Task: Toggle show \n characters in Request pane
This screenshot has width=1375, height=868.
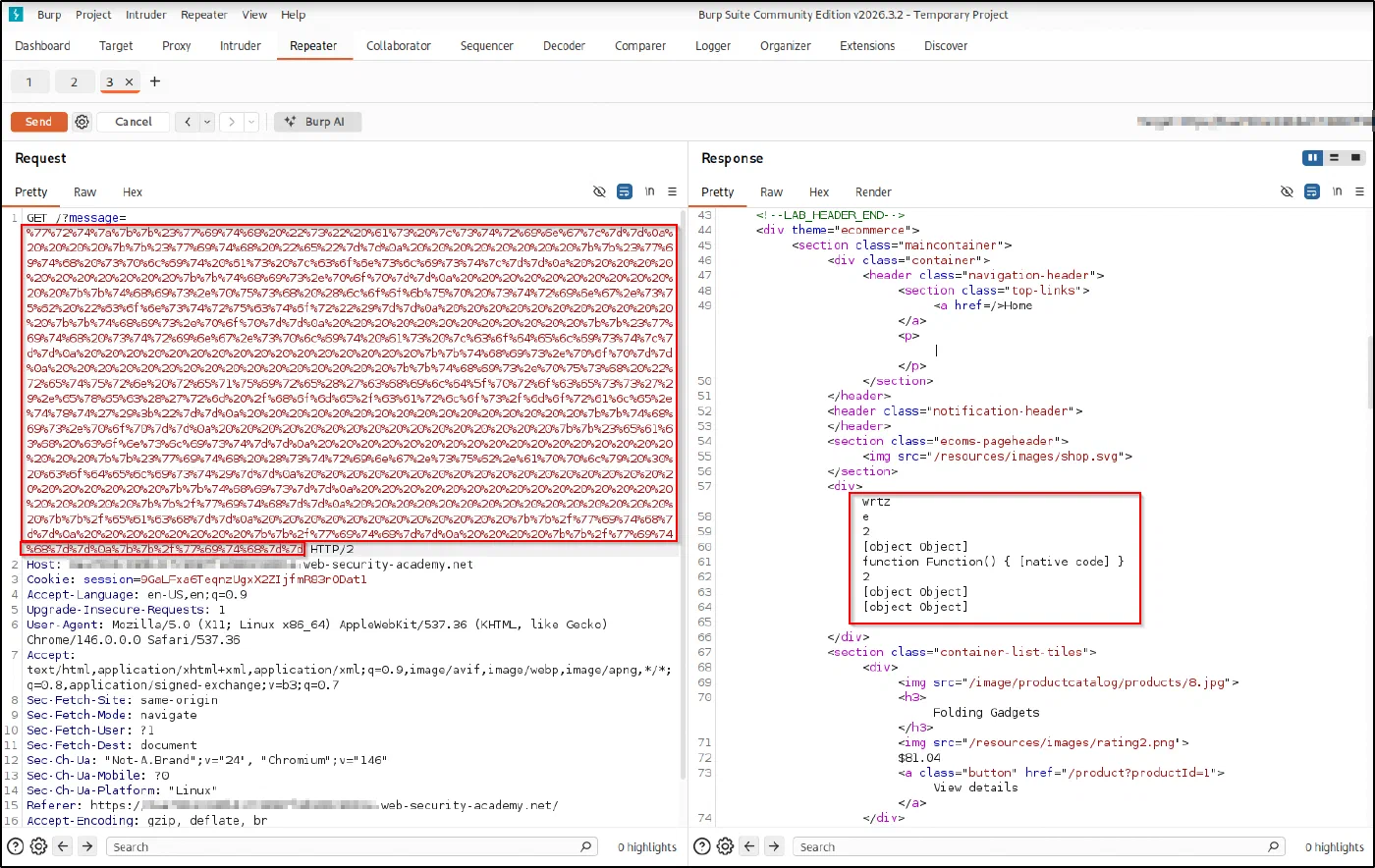Action: (649, 191)
